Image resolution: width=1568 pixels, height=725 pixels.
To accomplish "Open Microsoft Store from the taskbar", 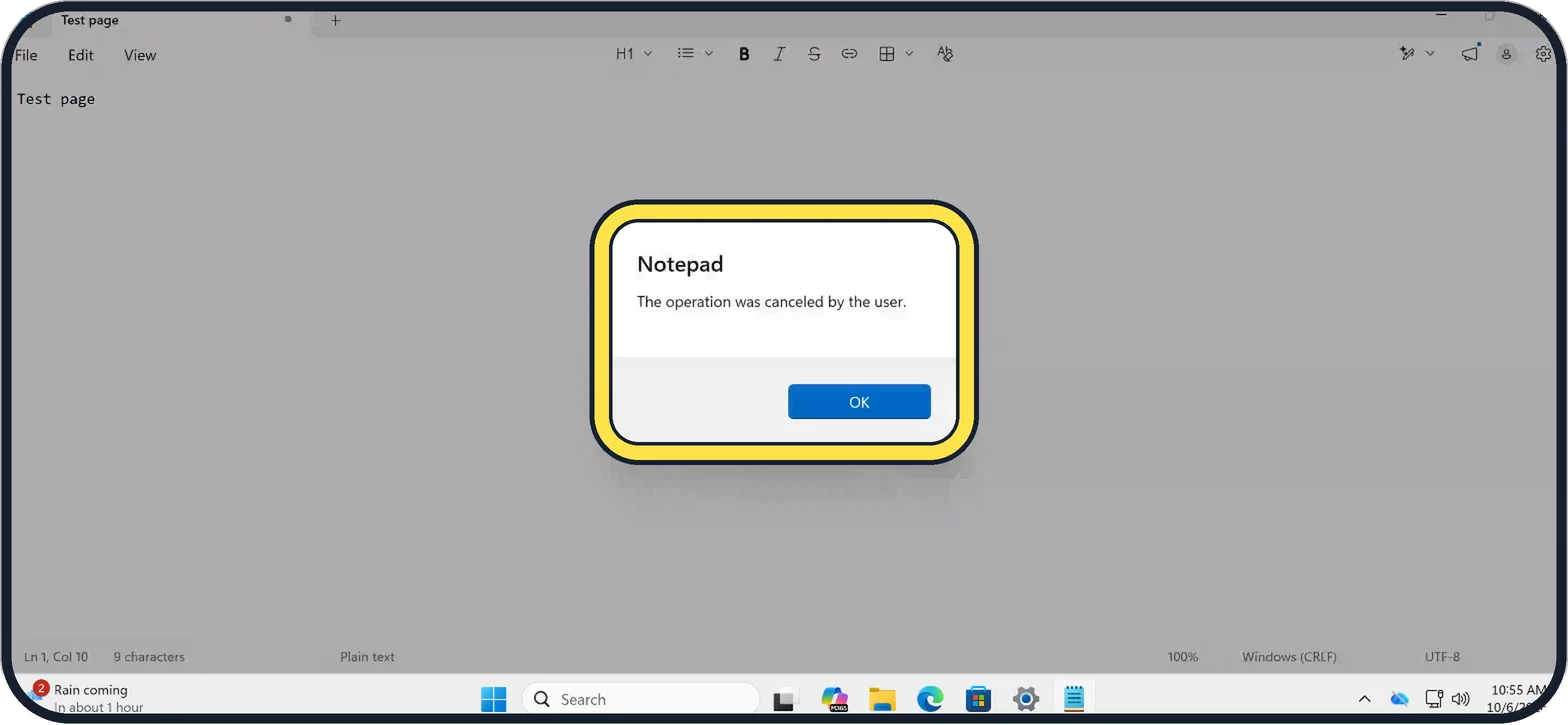I will 978,699.
